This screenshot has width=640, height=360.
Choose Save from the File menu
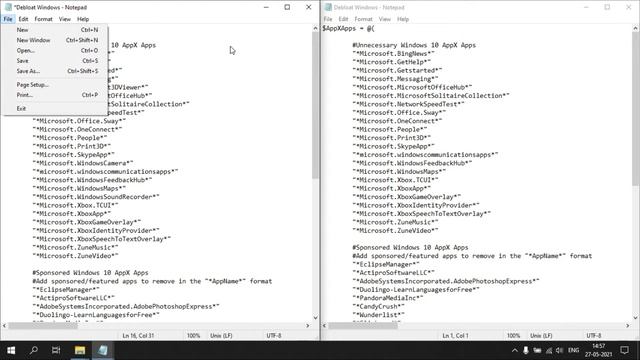55,61
